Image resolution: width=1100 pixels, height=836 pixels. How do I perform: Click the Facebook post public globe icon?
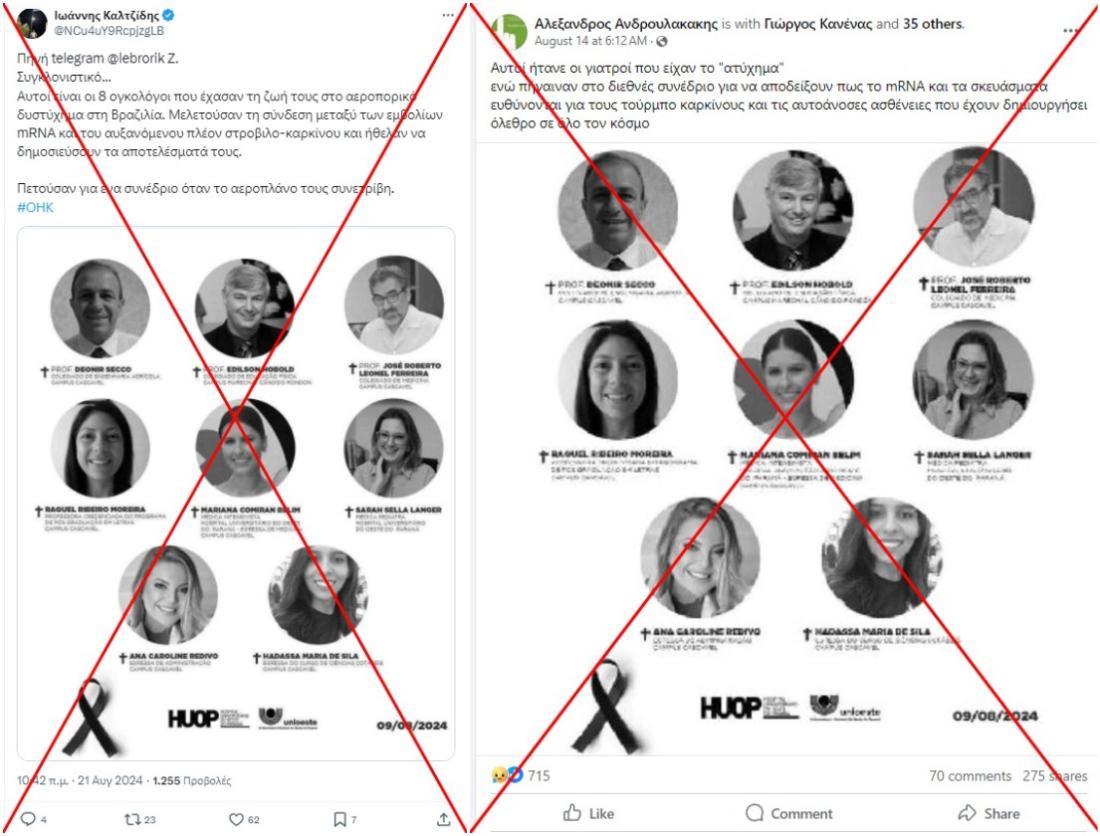pyautogui.click(x=662, y=41)
